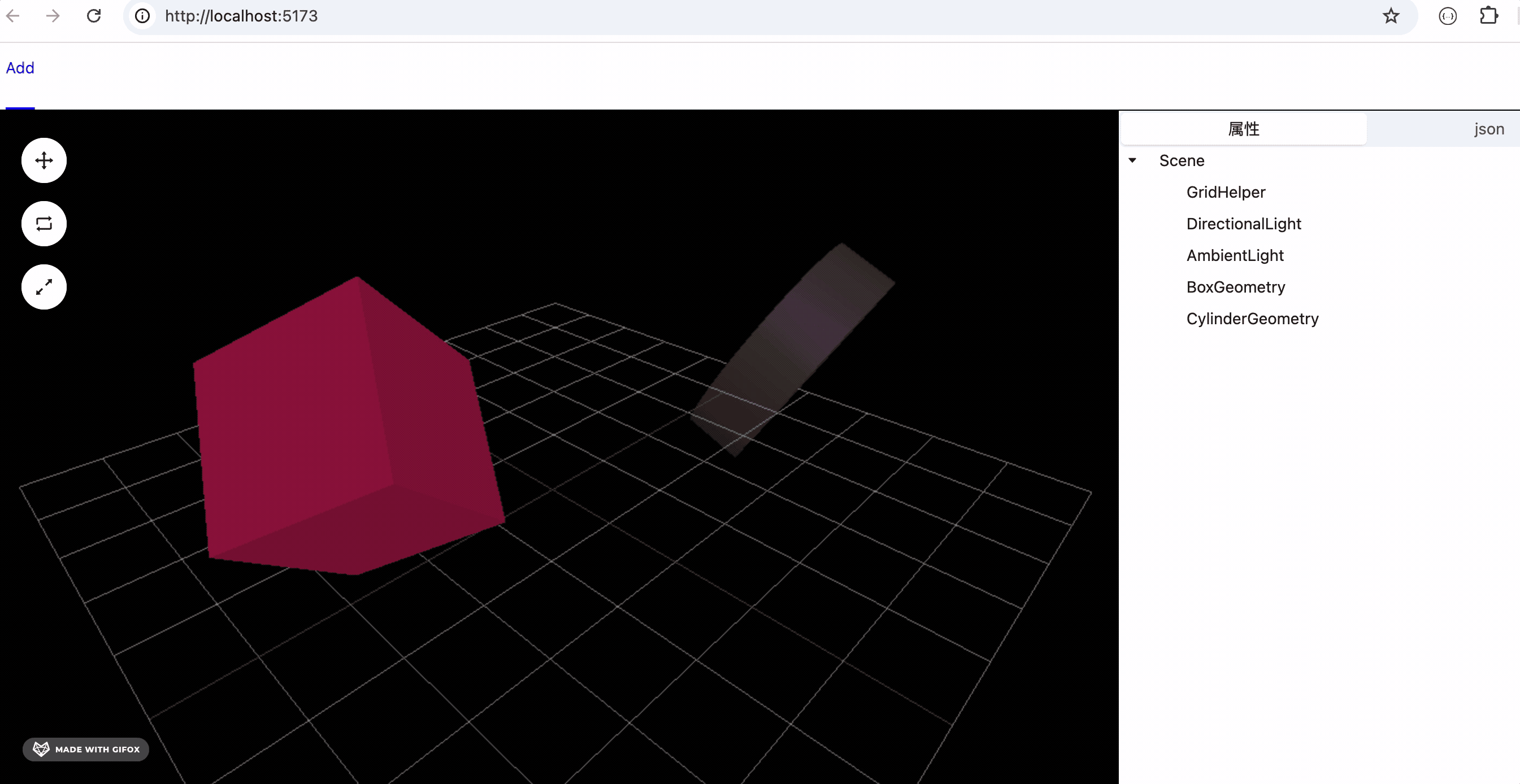Go back in browser history
1520x784 pixels.
[x=13, y=16]
